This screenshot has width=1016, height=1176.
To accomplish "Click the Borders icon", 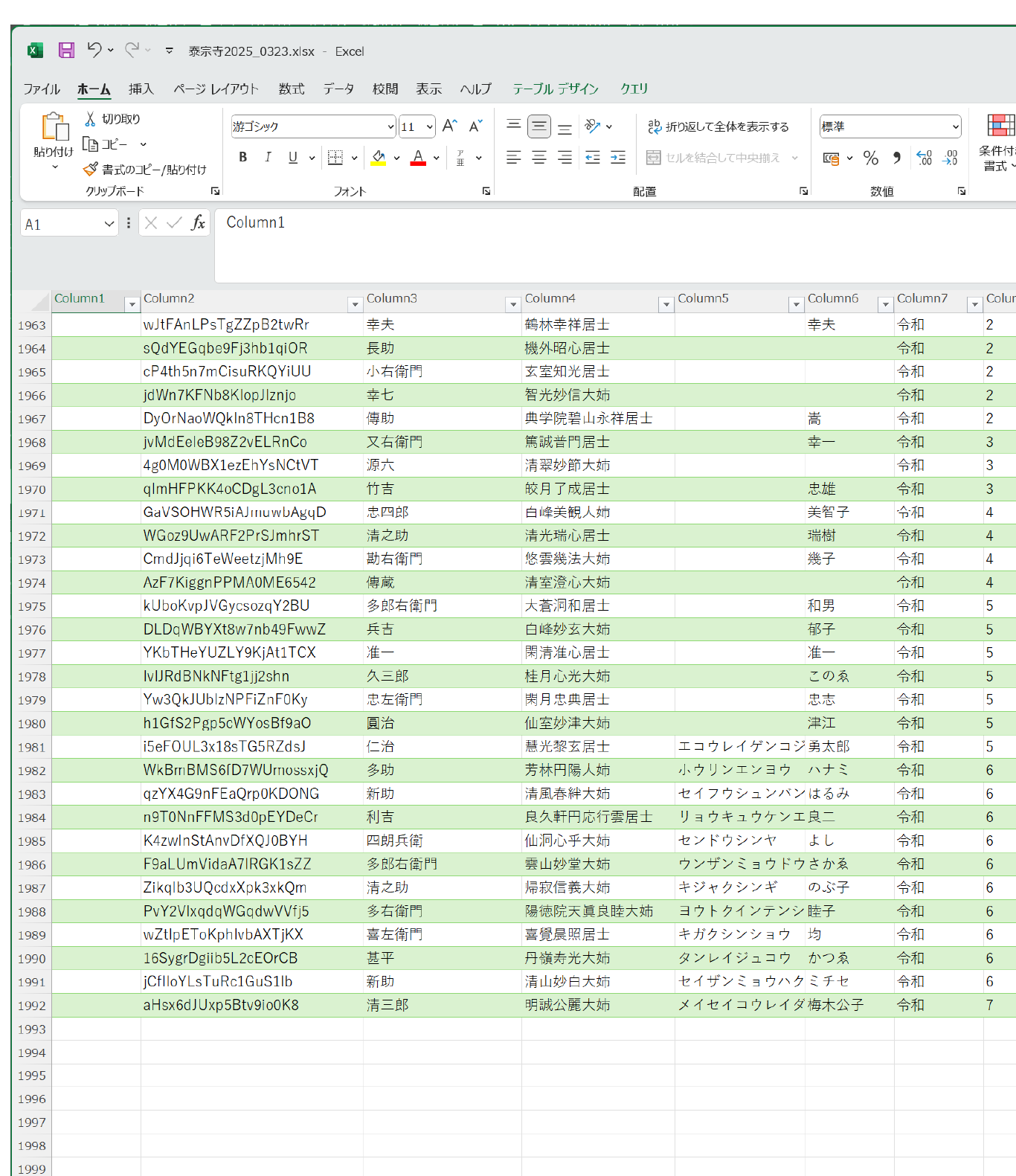I will 335,158.
